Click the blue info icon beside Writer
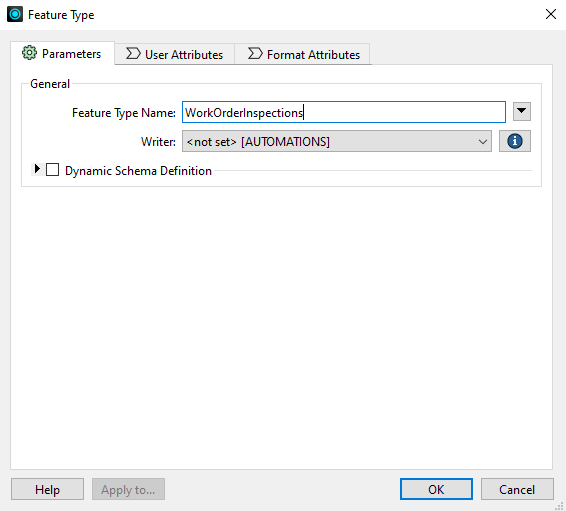Screen dimensions: 566x511 pos(515,141)
